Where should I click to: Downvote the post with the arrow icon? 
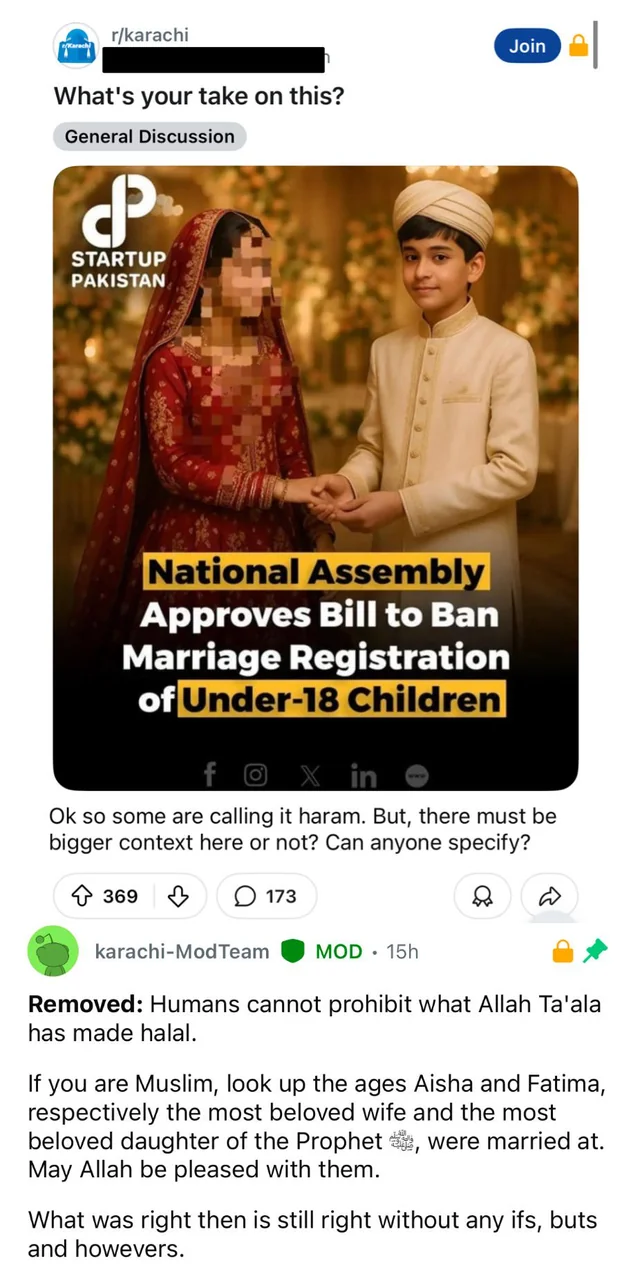click(177, 896)
